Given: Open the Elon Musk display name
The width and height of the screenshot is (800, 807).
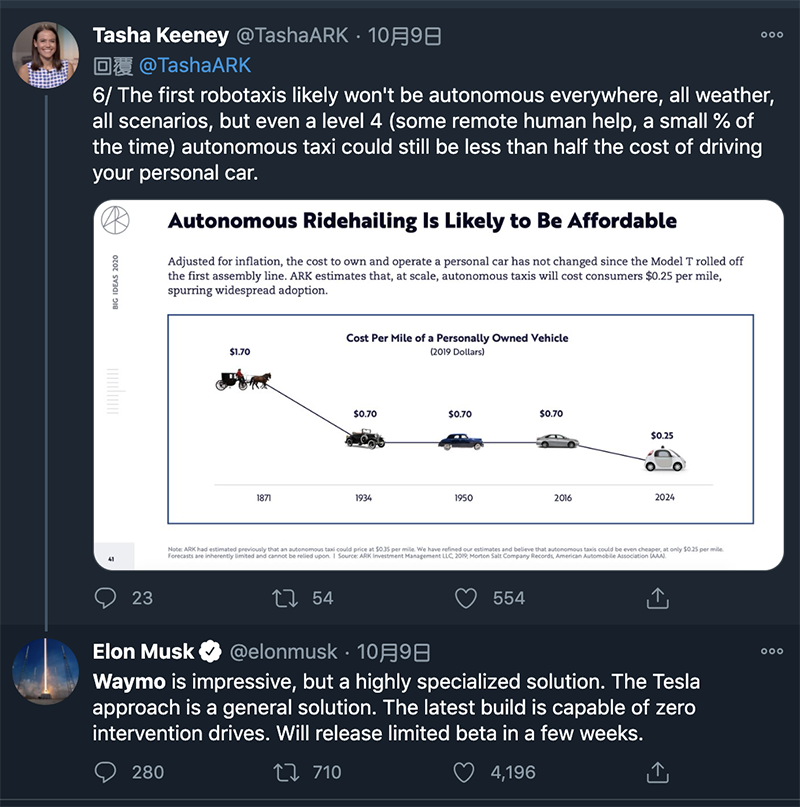Looking at the screenshot, I should pyautogui.click(x=143, y=652).
